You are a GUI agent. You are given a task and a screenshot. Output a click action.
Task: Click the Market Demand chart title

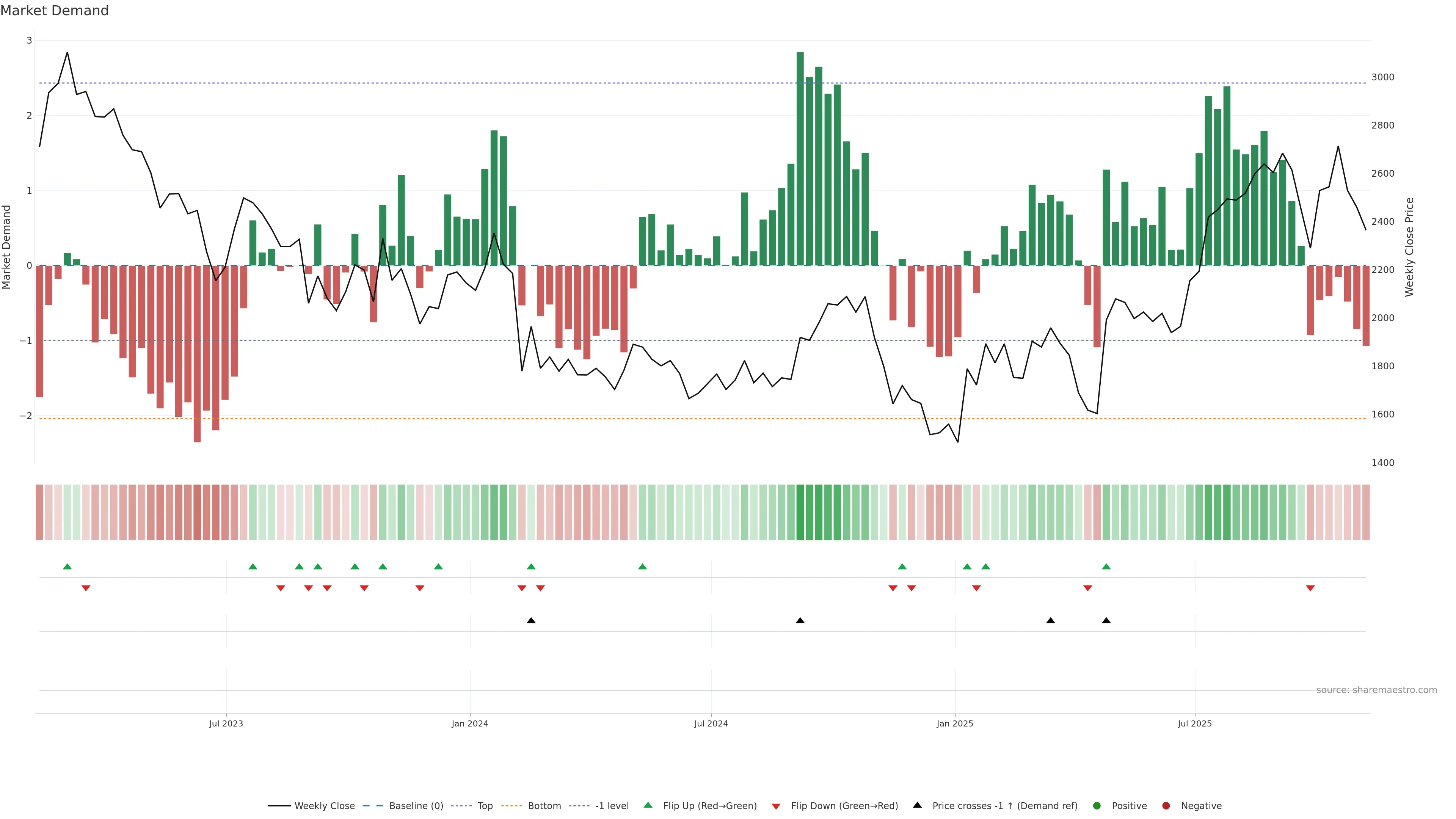pos(54,11)
